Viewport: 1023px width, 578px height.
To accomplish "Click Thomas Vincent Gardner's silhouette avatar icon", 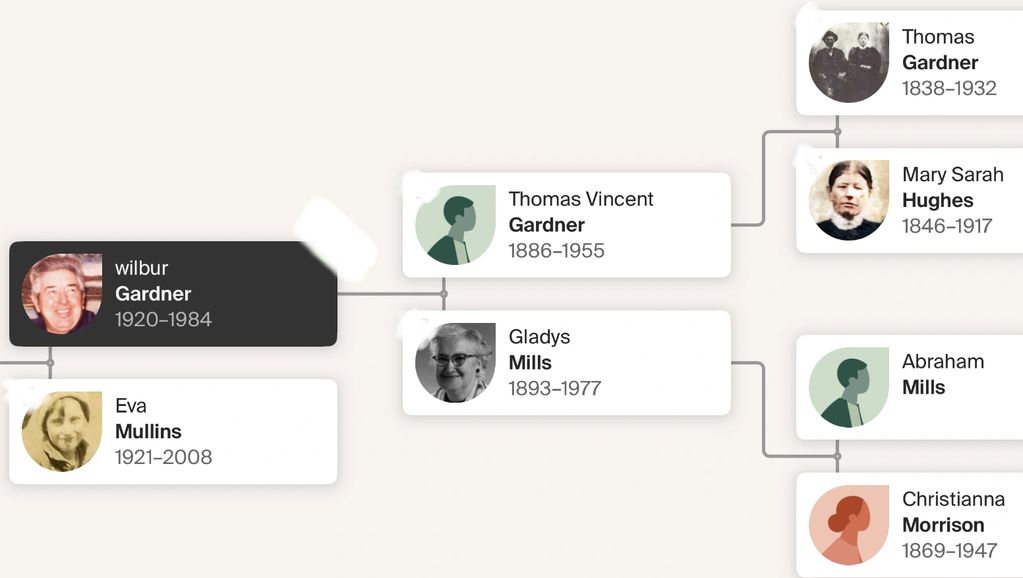I will 455,225.
